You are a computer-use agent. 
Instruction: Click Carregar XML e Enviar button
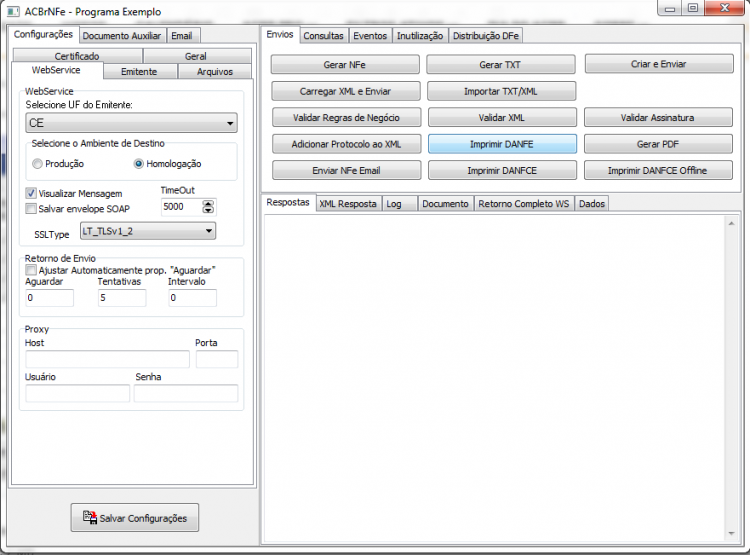click(346, 91)
